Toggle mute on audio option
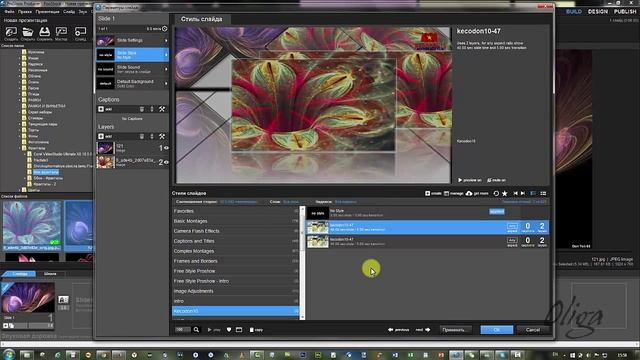The image size is (640, 360). pos(496,180)
